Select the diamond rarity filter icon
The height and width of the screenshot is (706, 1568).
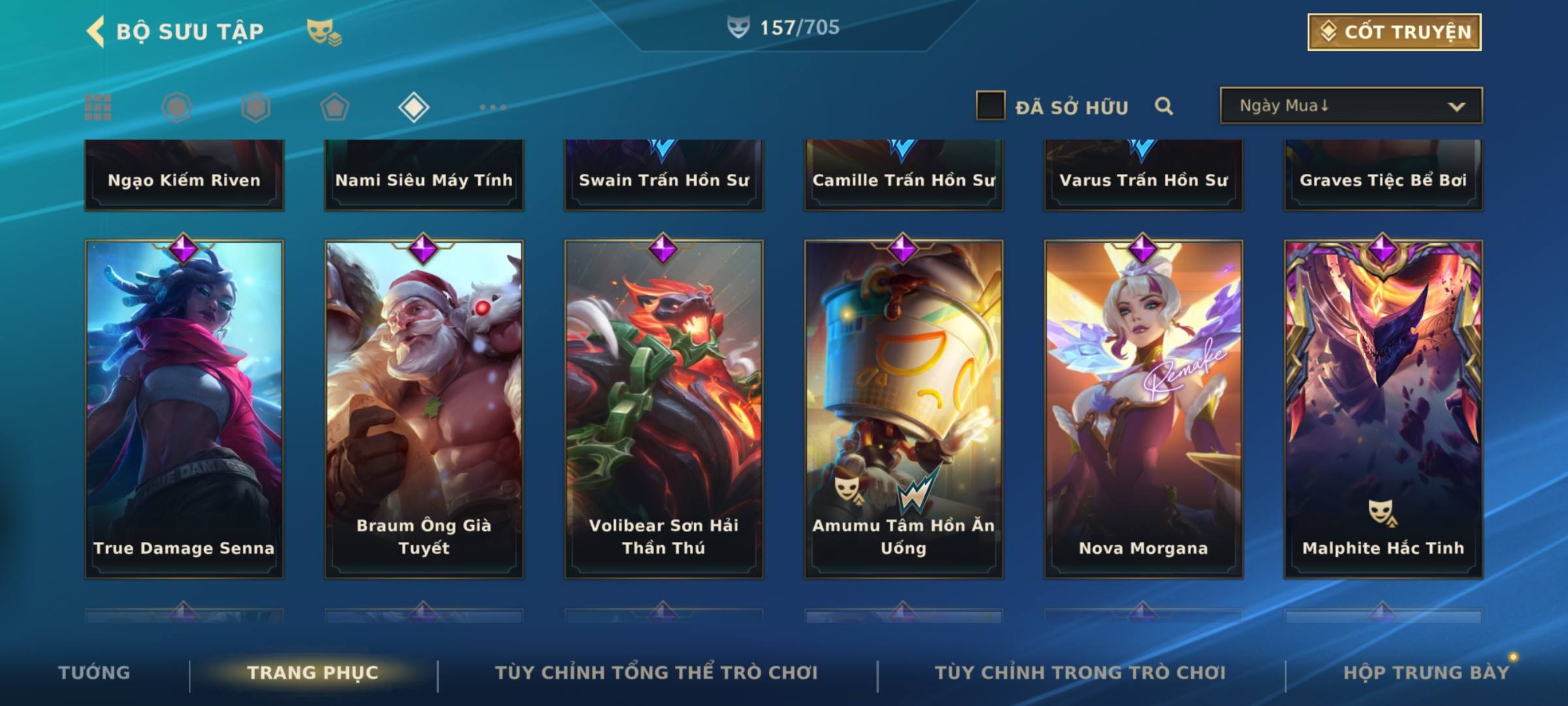click(x=414, y=107)
